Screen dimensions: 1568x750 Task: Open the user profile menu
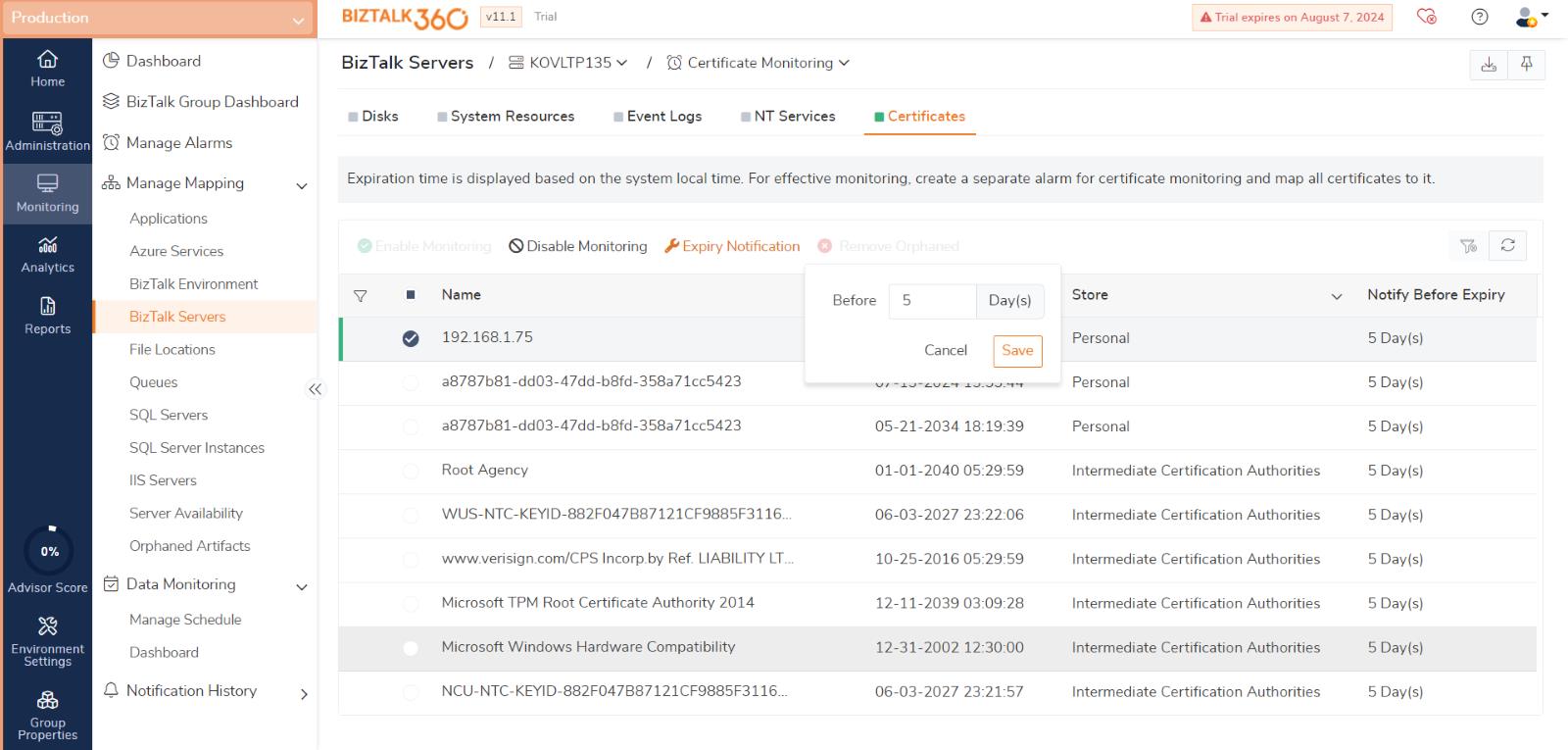point(1531,17)
